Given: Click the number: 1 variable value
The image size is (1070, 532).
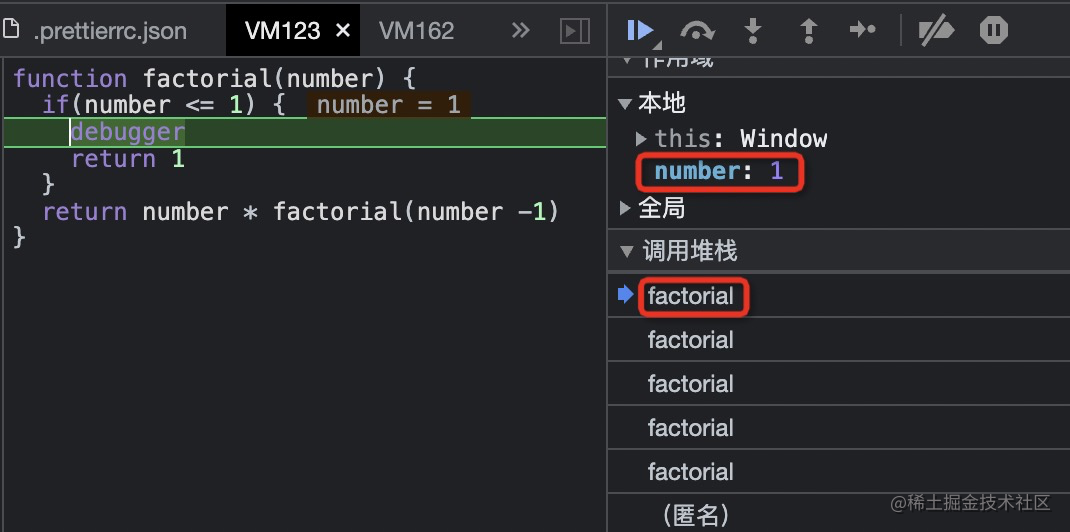Looking at the screenshot, I should [x=776, y=172].
